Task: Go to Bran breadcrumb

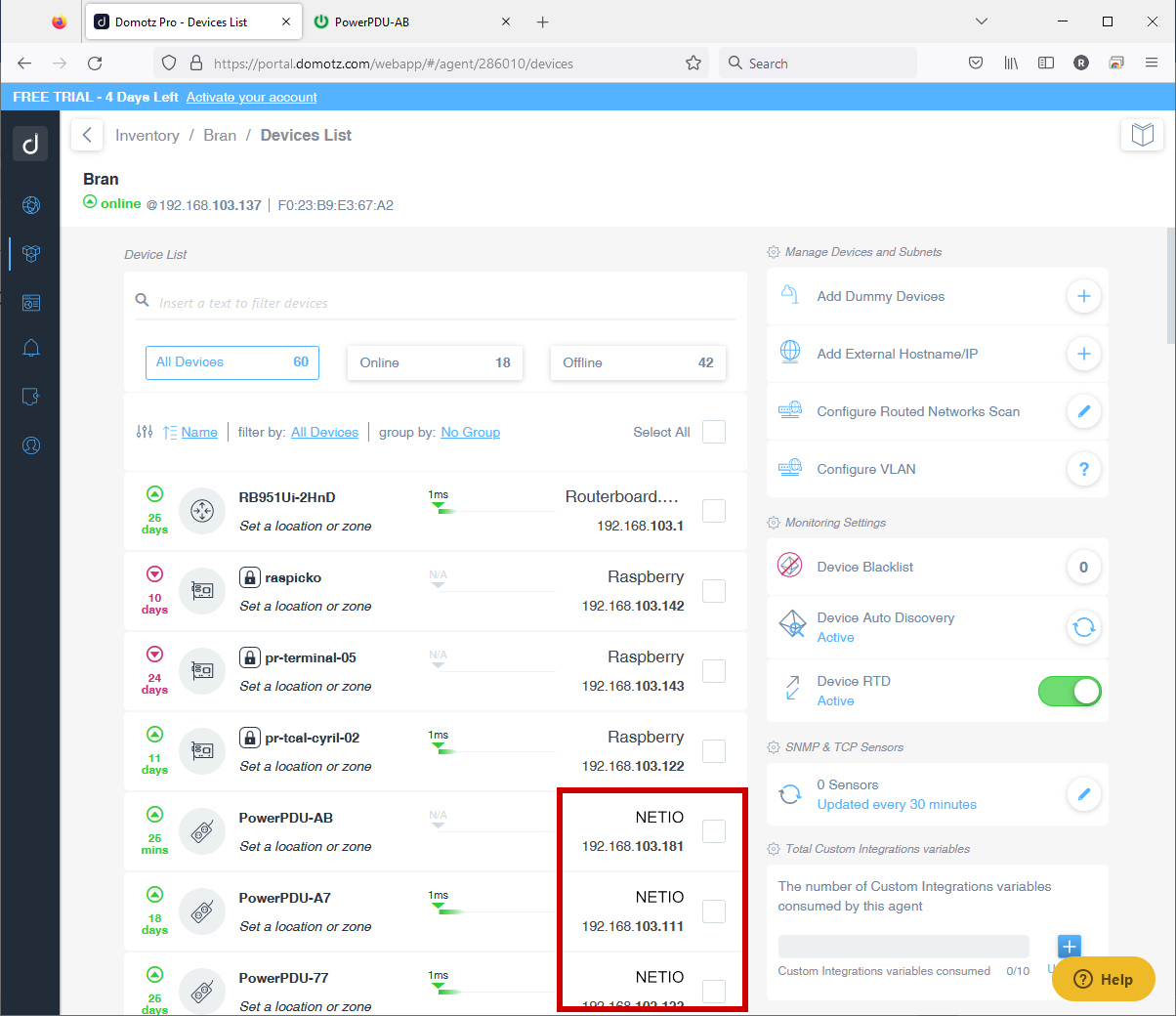Action: (220, 135)
